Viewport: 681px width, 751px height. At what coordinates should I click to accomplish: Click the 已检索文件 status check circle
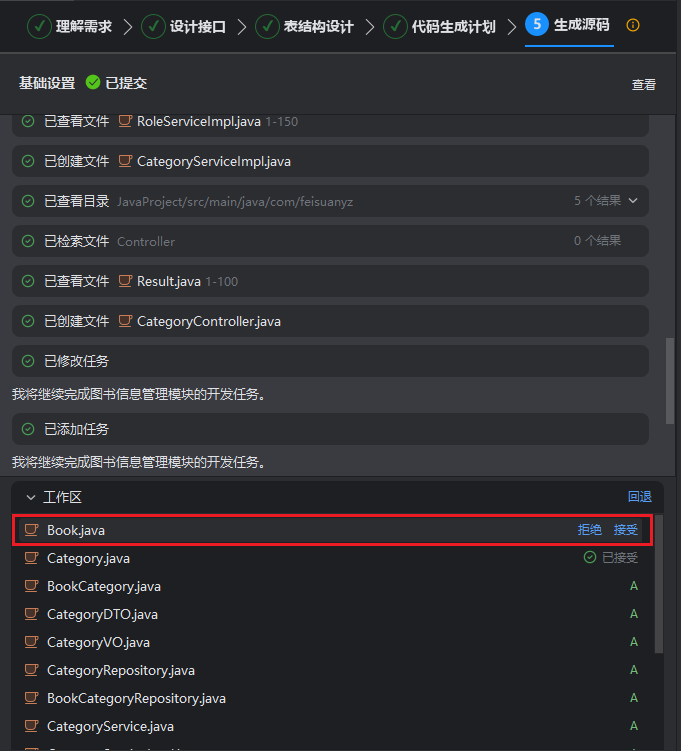(28, 241)
